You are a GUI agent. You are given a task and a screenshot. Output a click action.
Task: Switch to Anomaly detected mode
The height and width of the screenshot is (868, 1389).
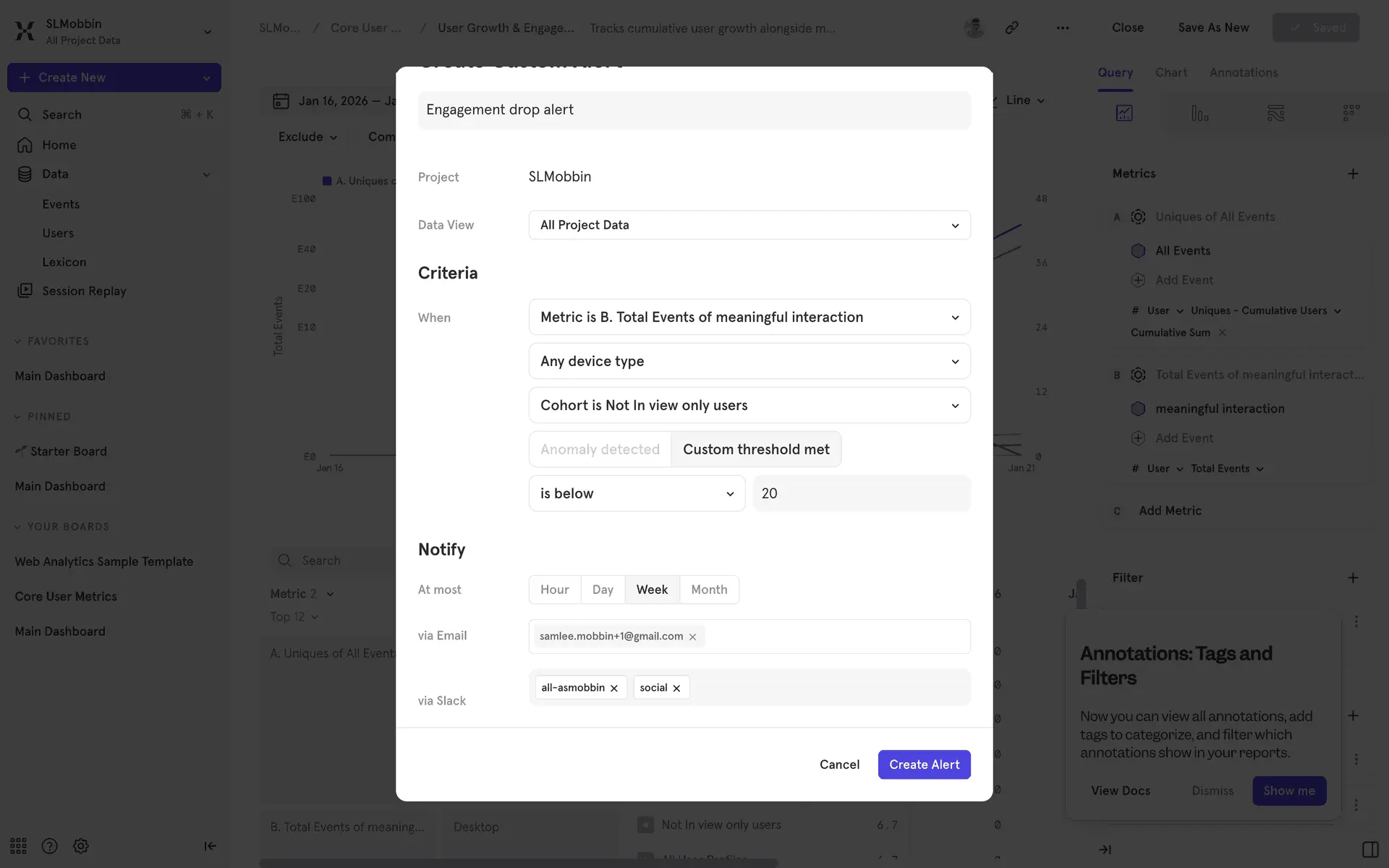pyautogui.click(x=600, y=449)
